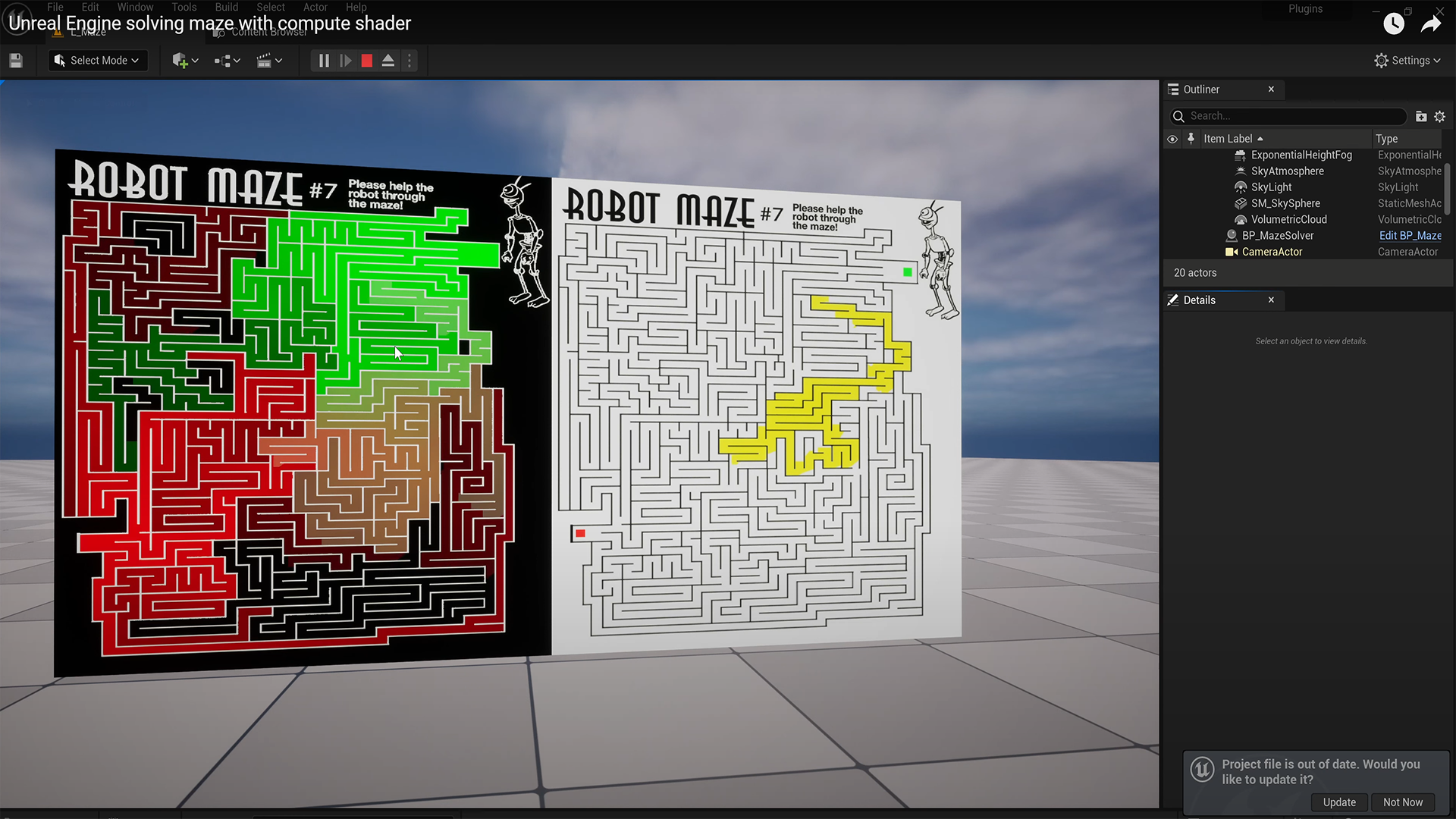
Task: Select CameraActor in the Outliner
Action: point(1272,252)
